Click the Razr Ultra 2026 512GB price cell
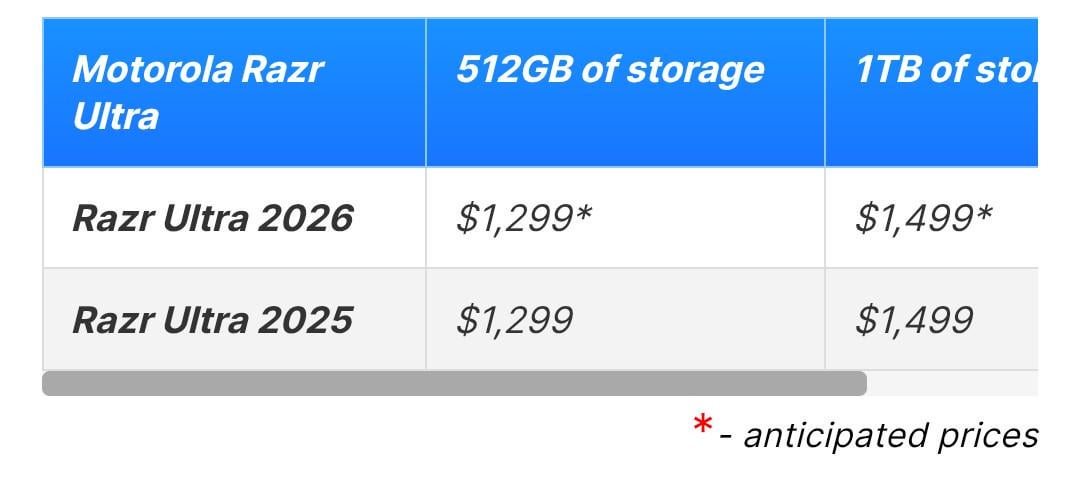This screenshot has height=483, width=1080. (x=524, y=218)
